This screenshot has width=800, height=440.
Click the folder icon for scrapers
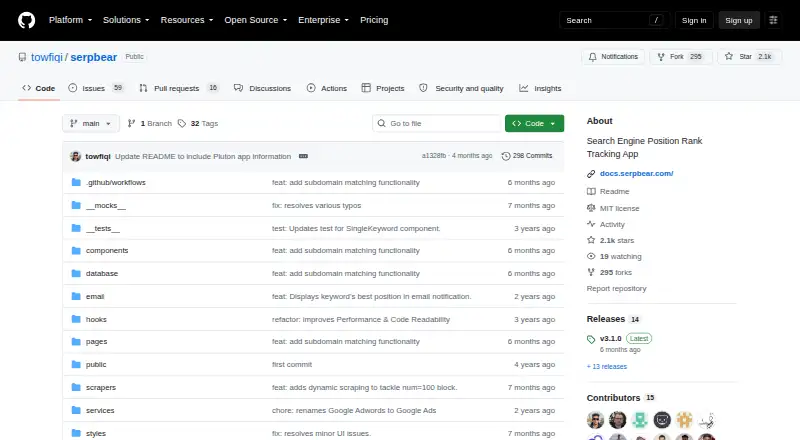pos(76,387)
